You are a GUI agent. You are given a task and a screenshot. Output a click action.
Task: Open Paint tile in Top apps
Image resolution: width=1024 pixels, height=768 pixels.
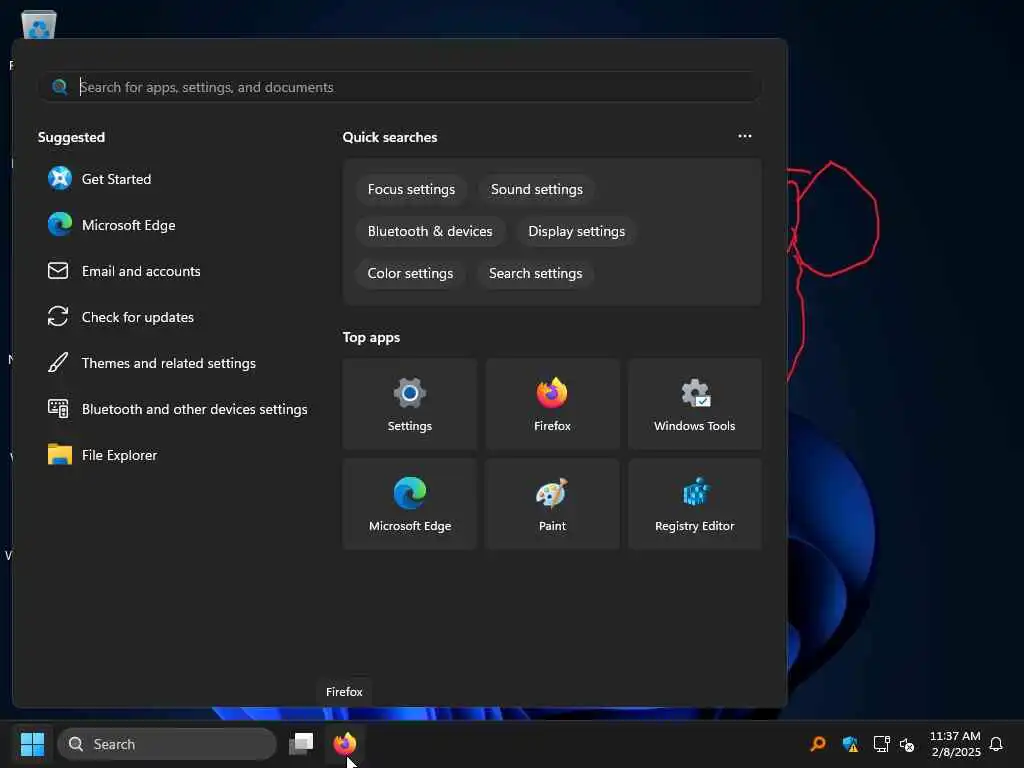pyautogui.click(x=552, y=504)
